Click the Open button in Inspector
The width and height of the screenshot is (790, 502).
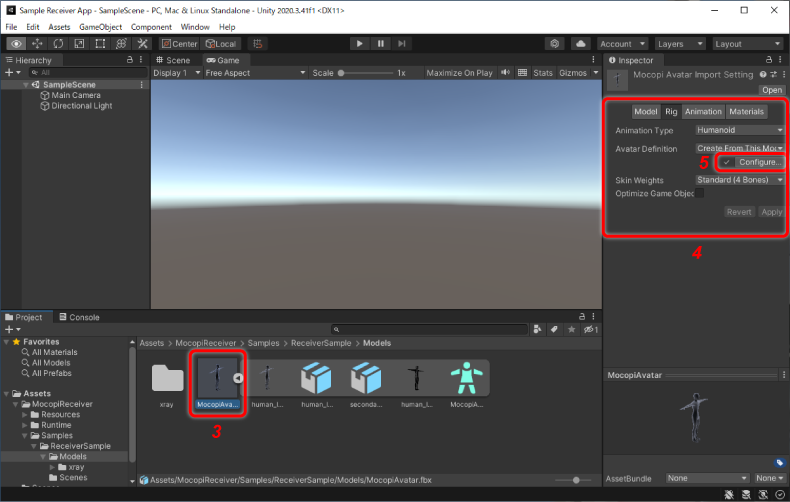point(771,90)
